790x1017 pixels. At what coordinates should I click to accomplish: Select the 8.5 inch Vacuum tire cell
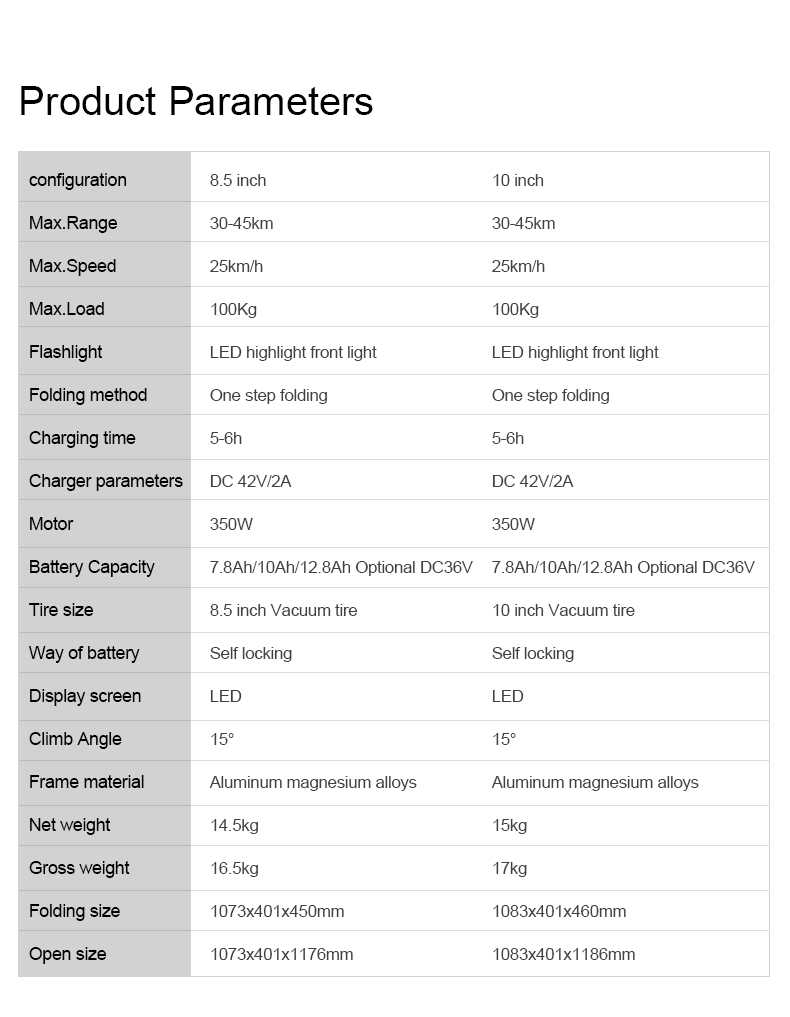tap(283, 610)
